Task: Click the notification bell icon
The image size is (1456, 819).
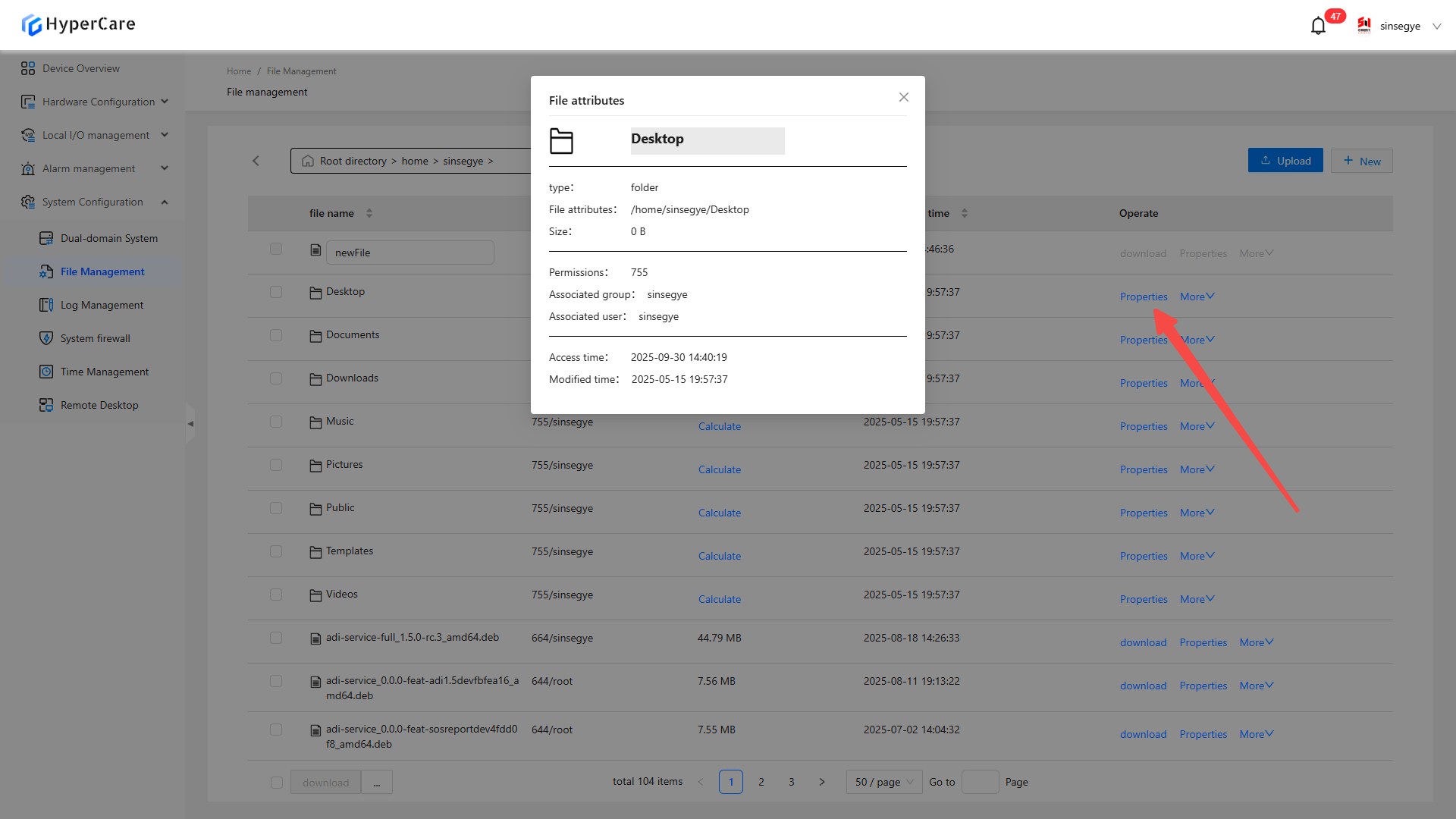Action: (1318, 26)
